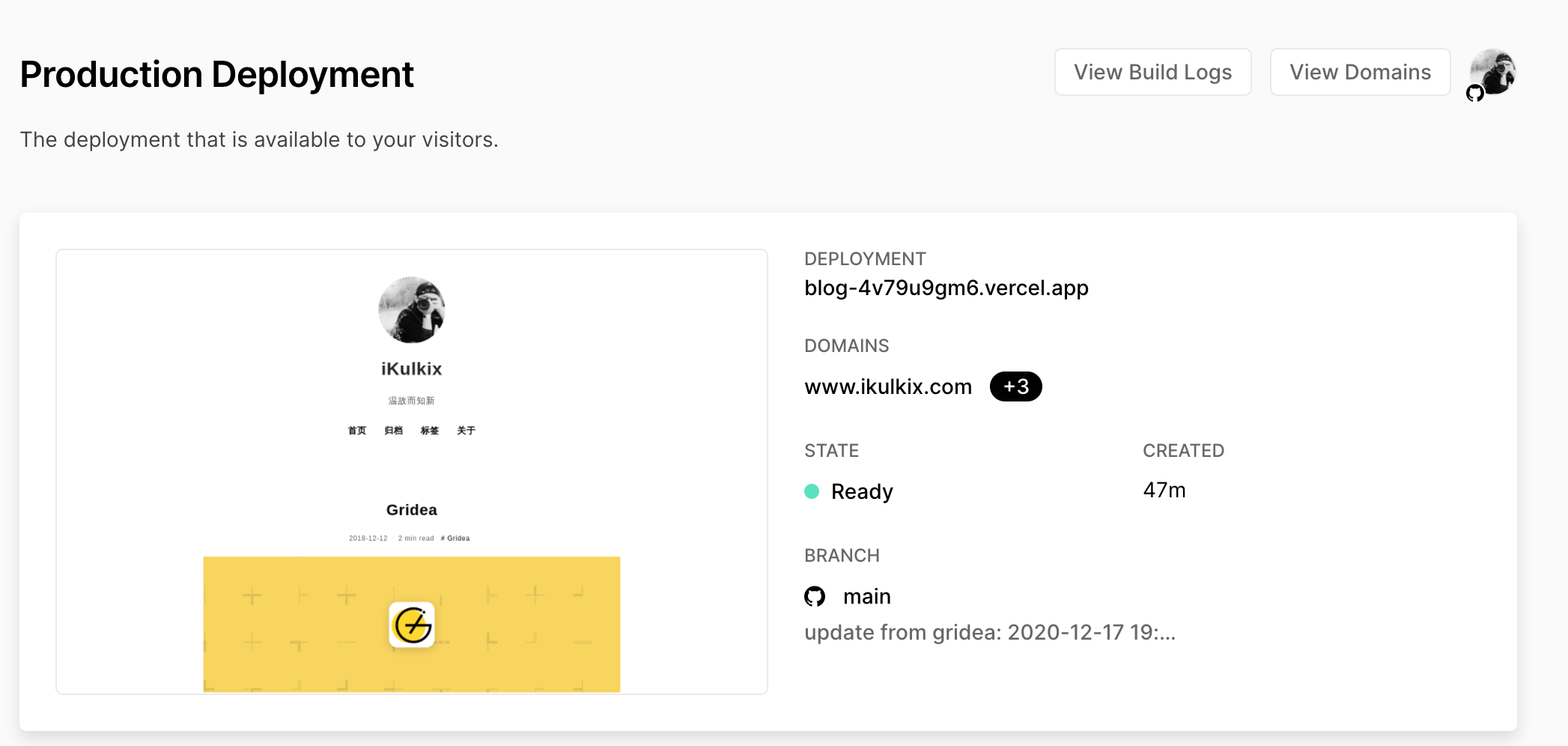Click the 47m created time

coord(1164,490)
